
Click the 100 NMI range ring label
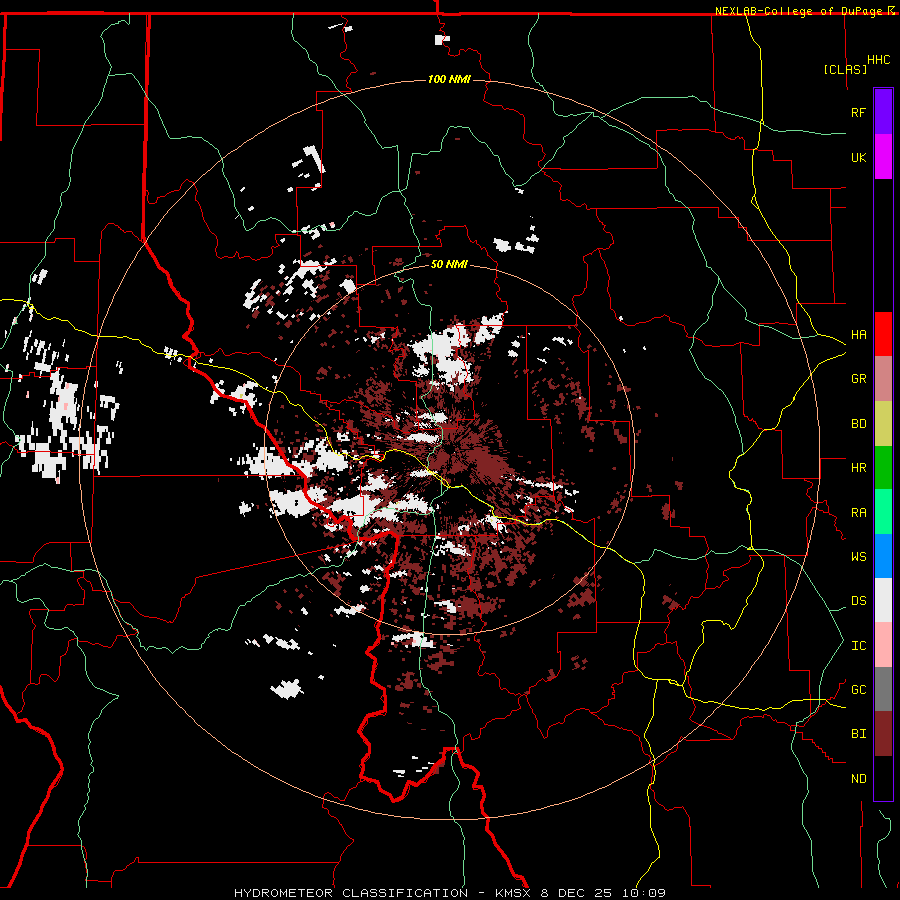[x=449, y=79]
